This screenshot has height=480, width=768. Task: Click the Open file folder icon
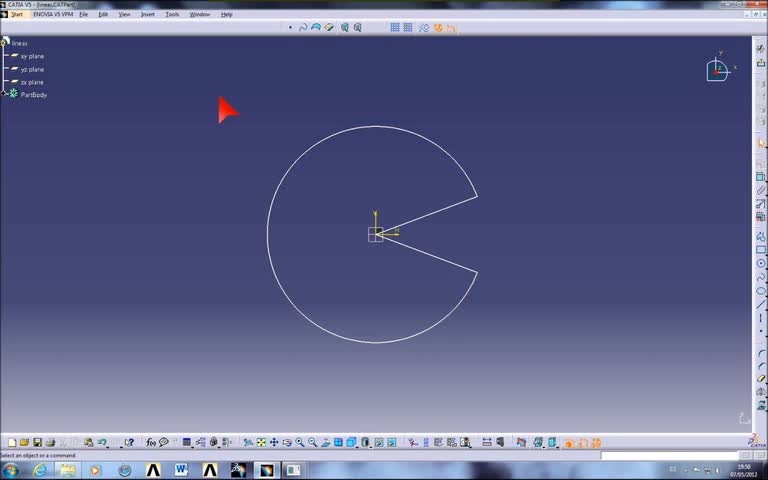click(24, 443)
